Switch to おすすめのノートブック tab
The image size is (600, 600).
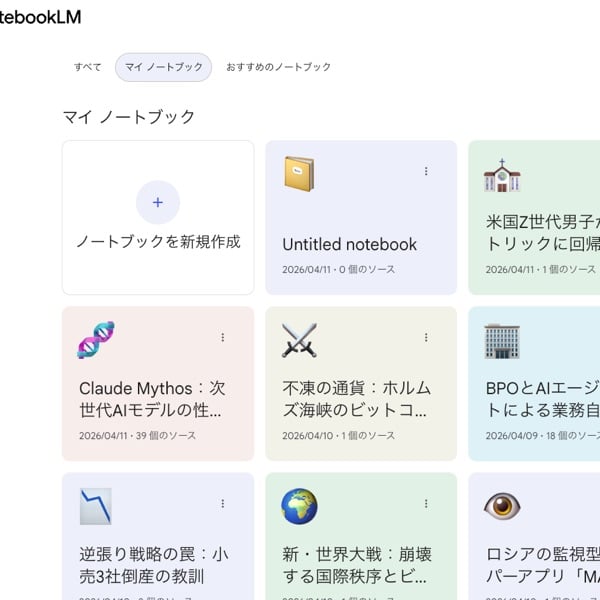point(278,67)
